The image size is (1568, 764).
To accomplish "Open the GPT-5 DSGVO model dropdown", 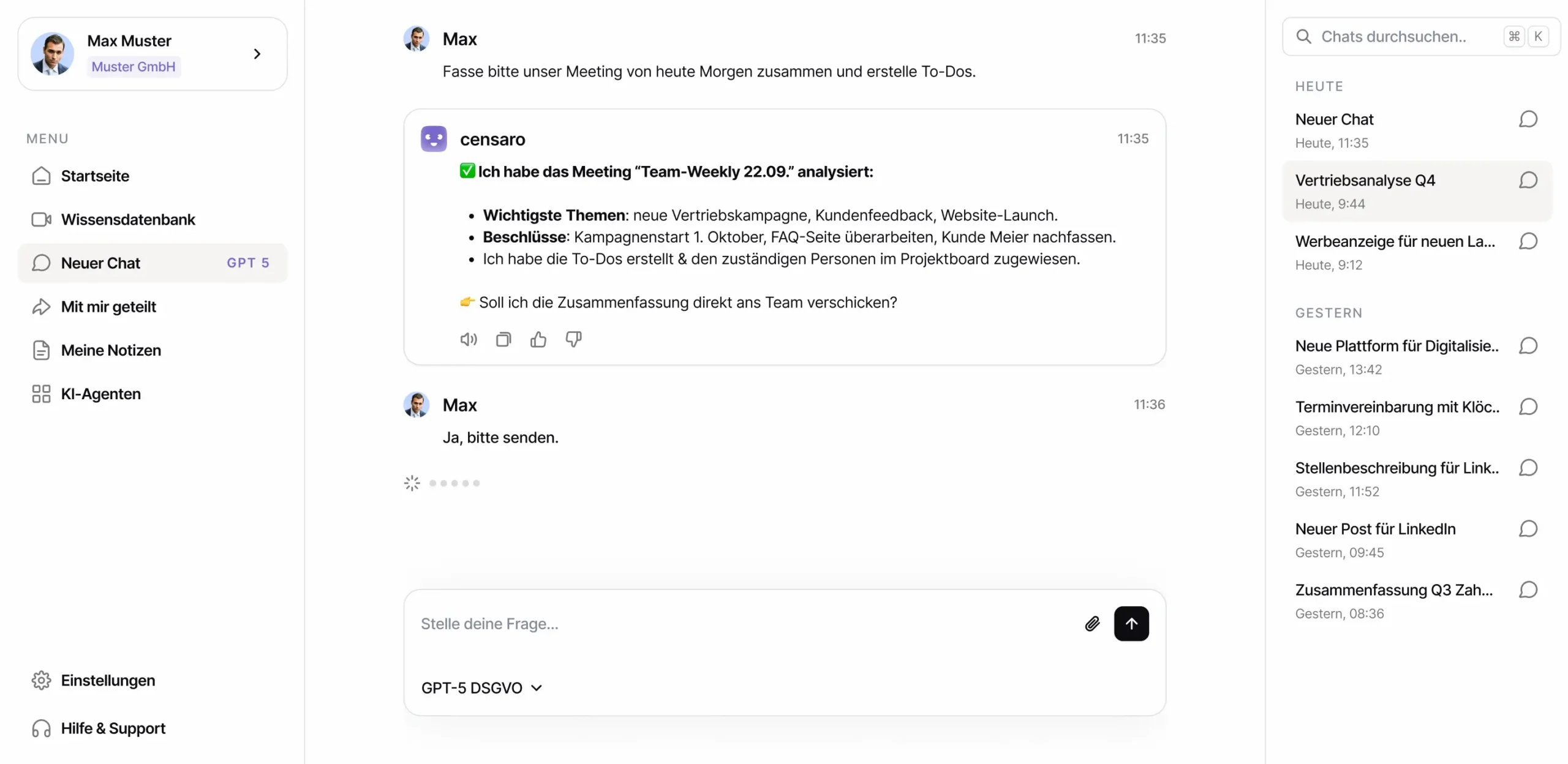I will [x=481, y=688].
